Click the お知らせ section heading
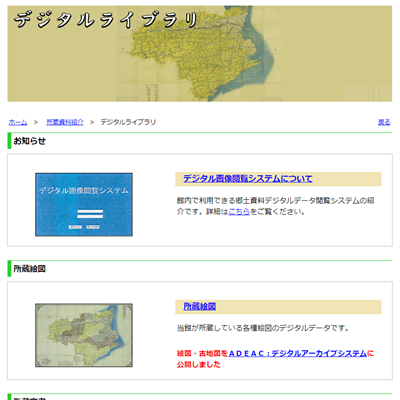 pos(29,141)
